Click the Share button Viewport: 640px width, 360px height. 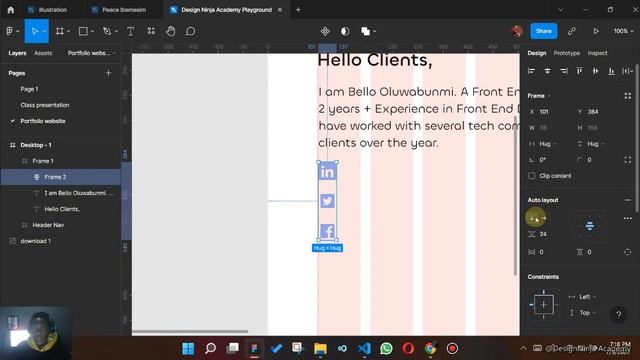pos(544,31)
